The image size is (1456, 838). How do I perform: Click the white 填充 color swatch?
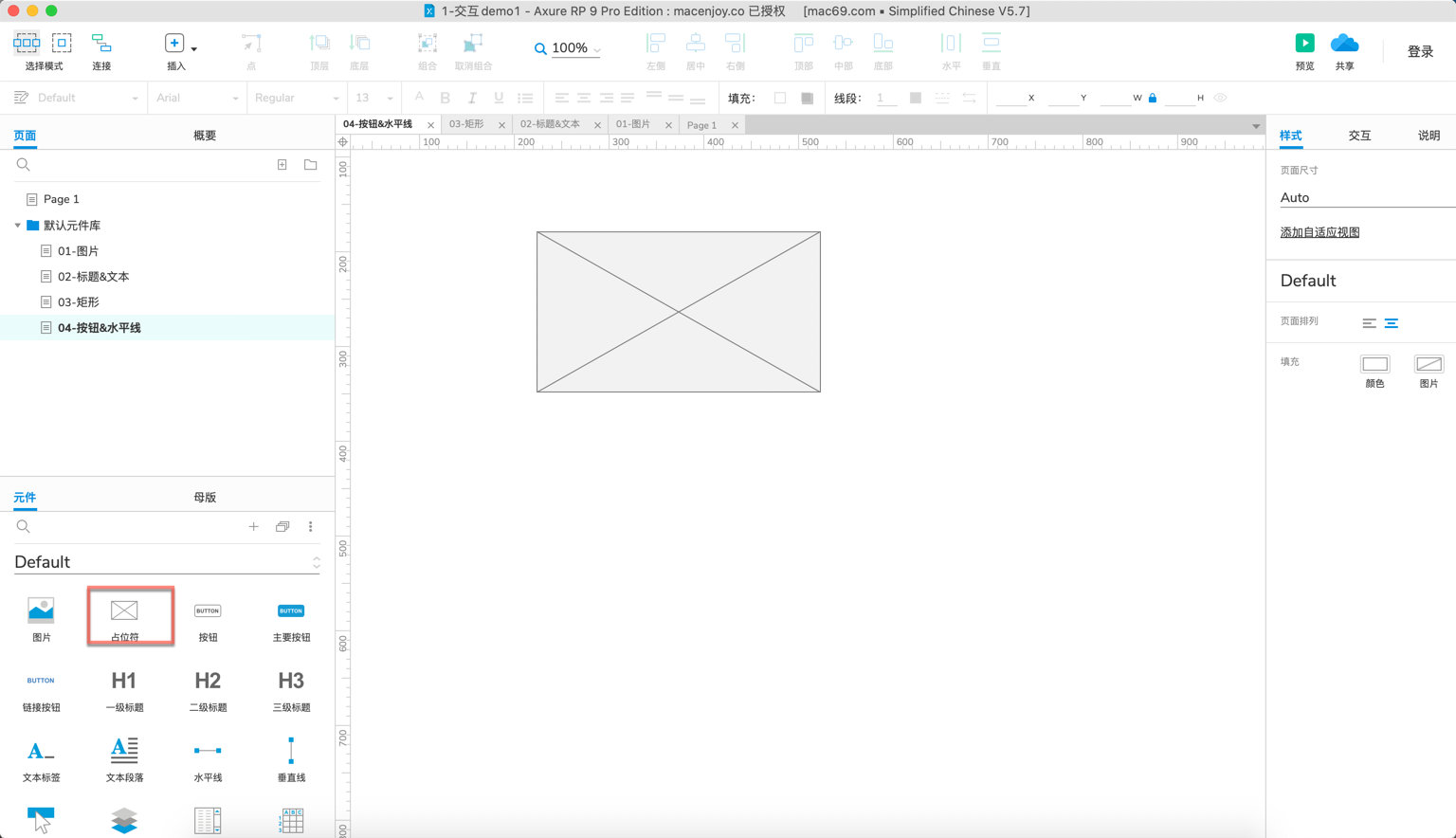pyautogui.click(x=780, y=98)
